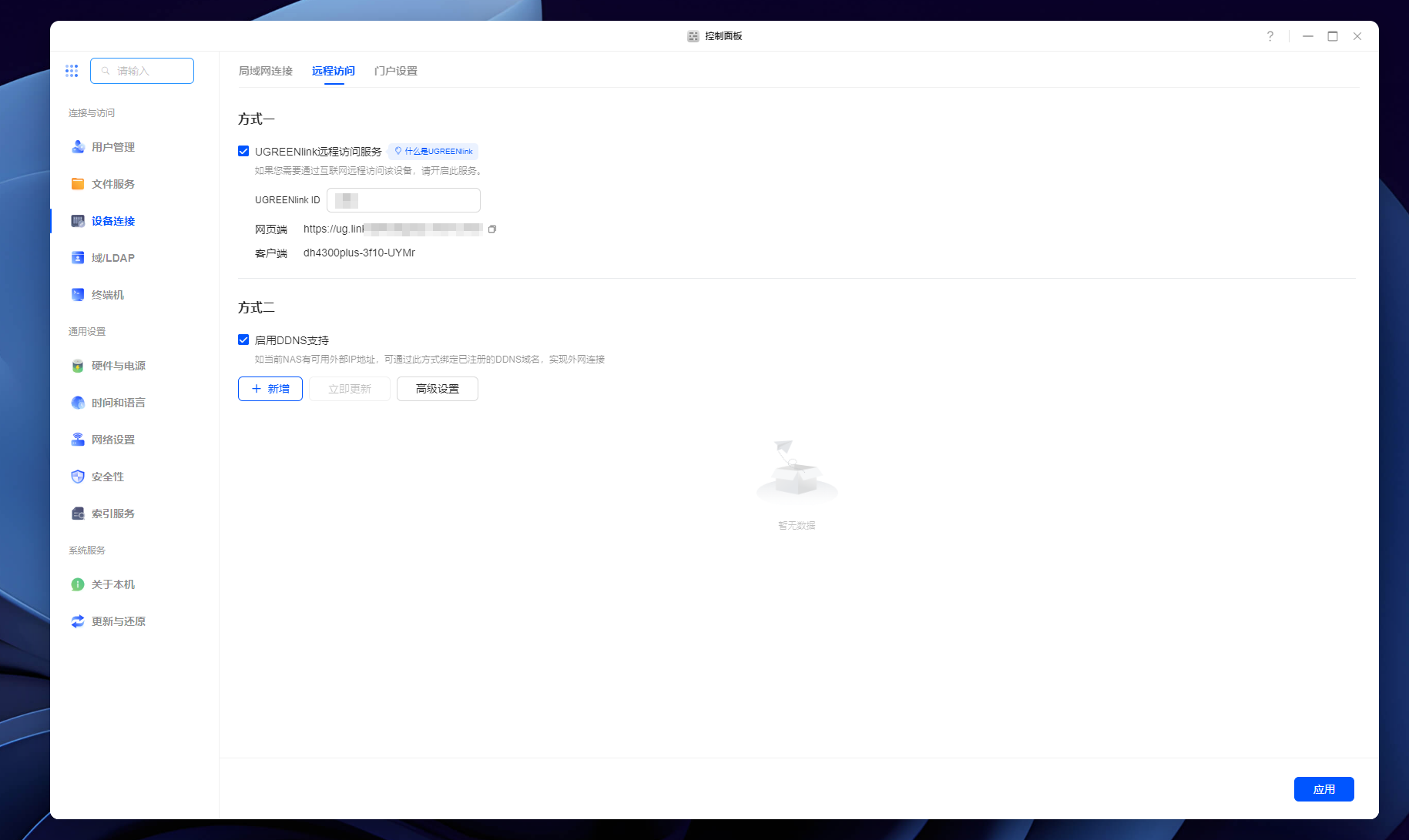Toggle UGREENlink远程访问服务 checkbox

(243, 151)
